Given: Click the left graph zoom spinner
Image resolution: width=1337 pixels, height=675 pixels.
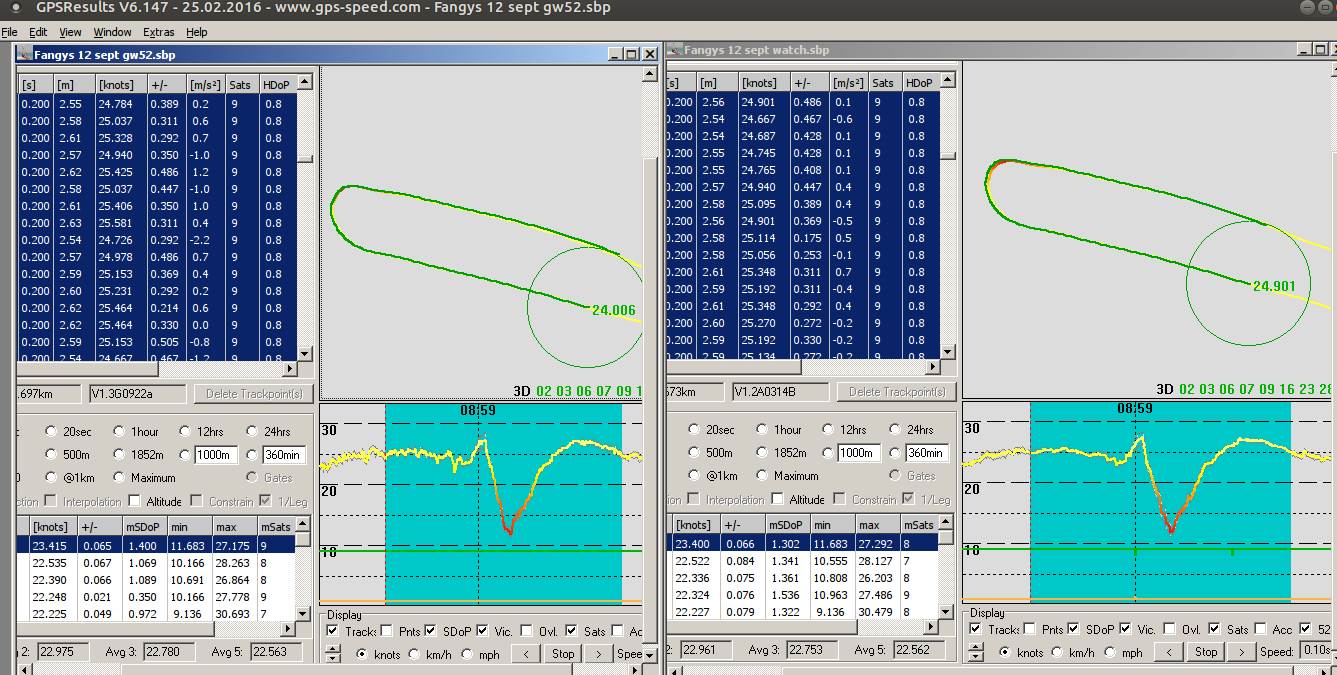Looking at the screenshot, I should point(333,654).
